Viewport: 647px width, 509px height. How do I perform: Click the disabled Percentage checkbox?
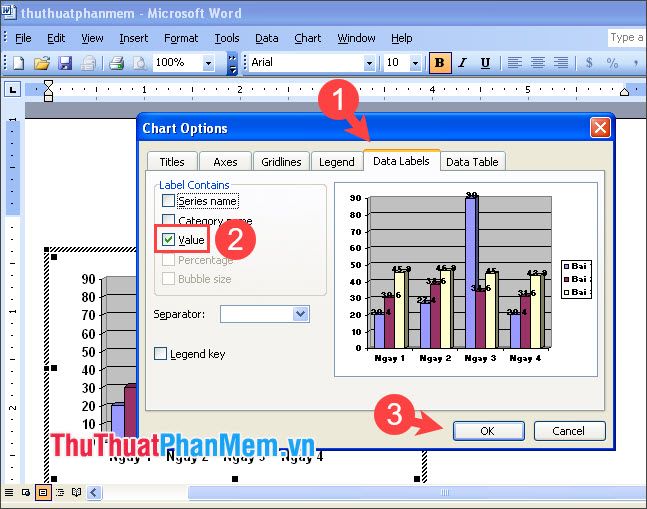pos(168,259)
